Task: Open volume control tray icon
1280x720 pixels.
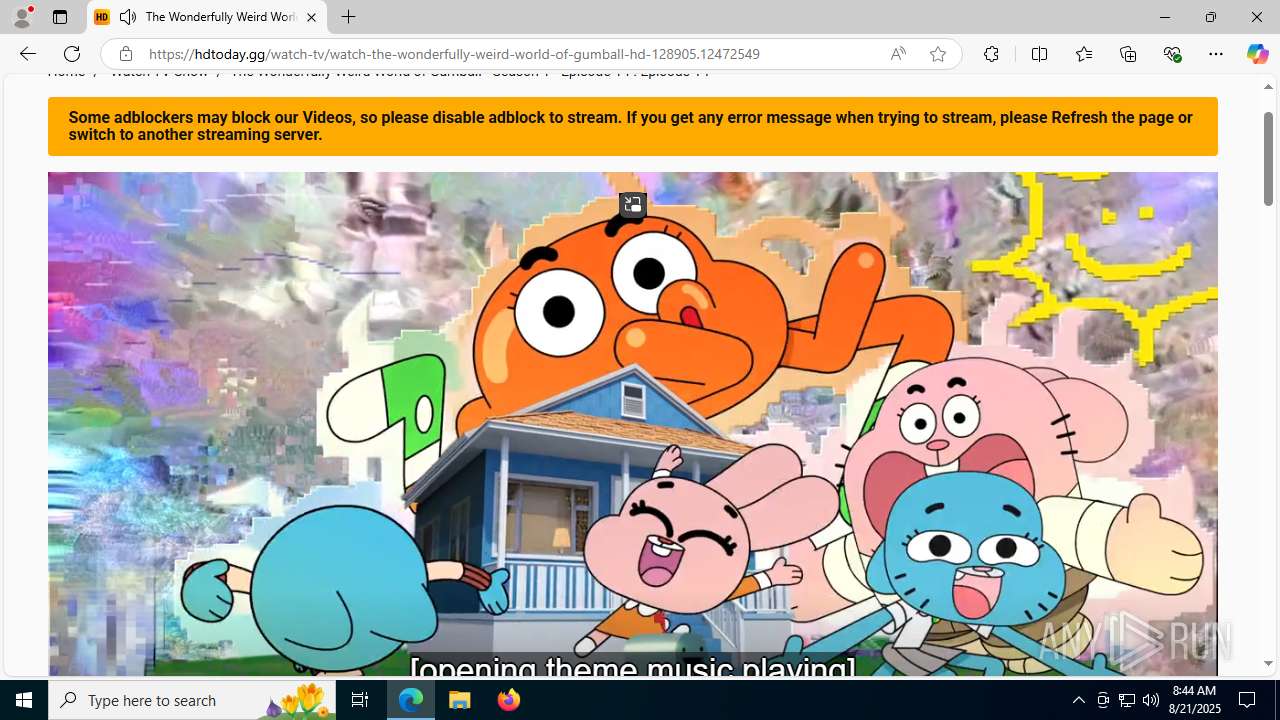Action: (1151, 700)
